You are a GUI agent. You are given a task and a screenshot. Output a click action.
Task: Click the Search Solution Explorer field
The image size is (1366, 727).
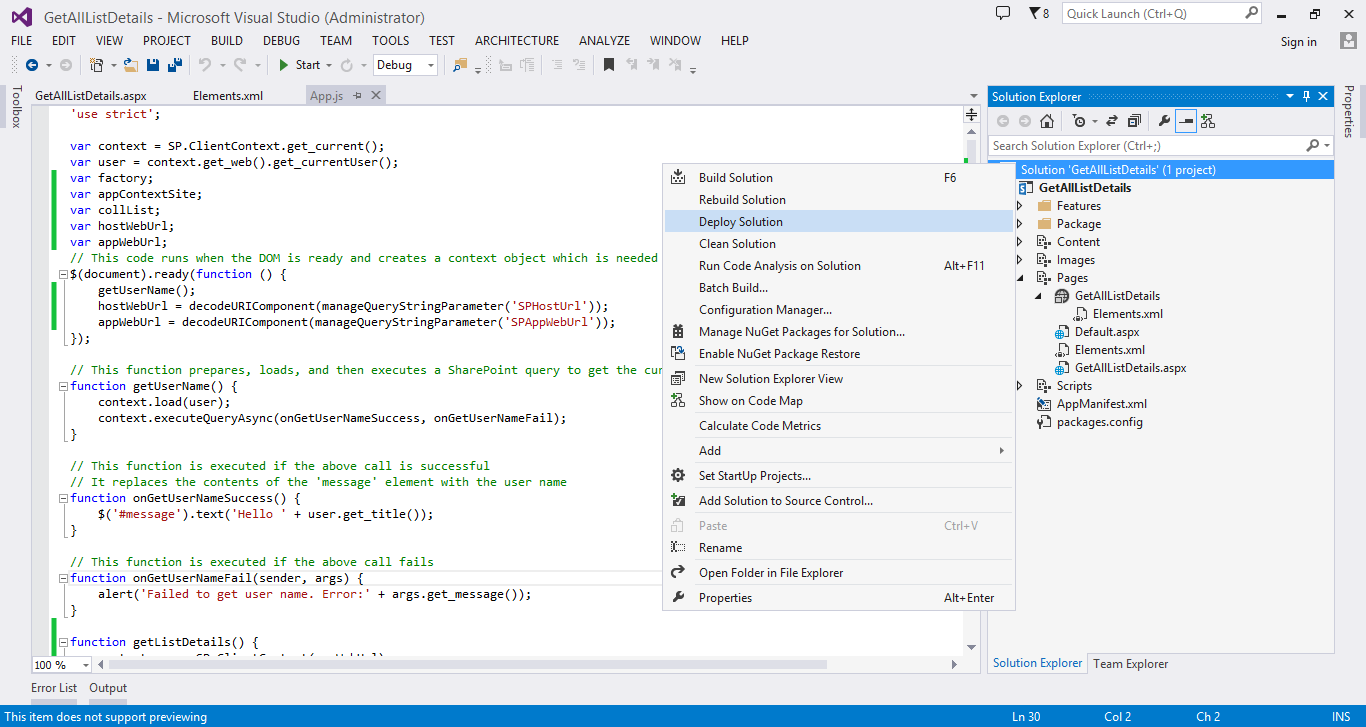coord(1147,146)
